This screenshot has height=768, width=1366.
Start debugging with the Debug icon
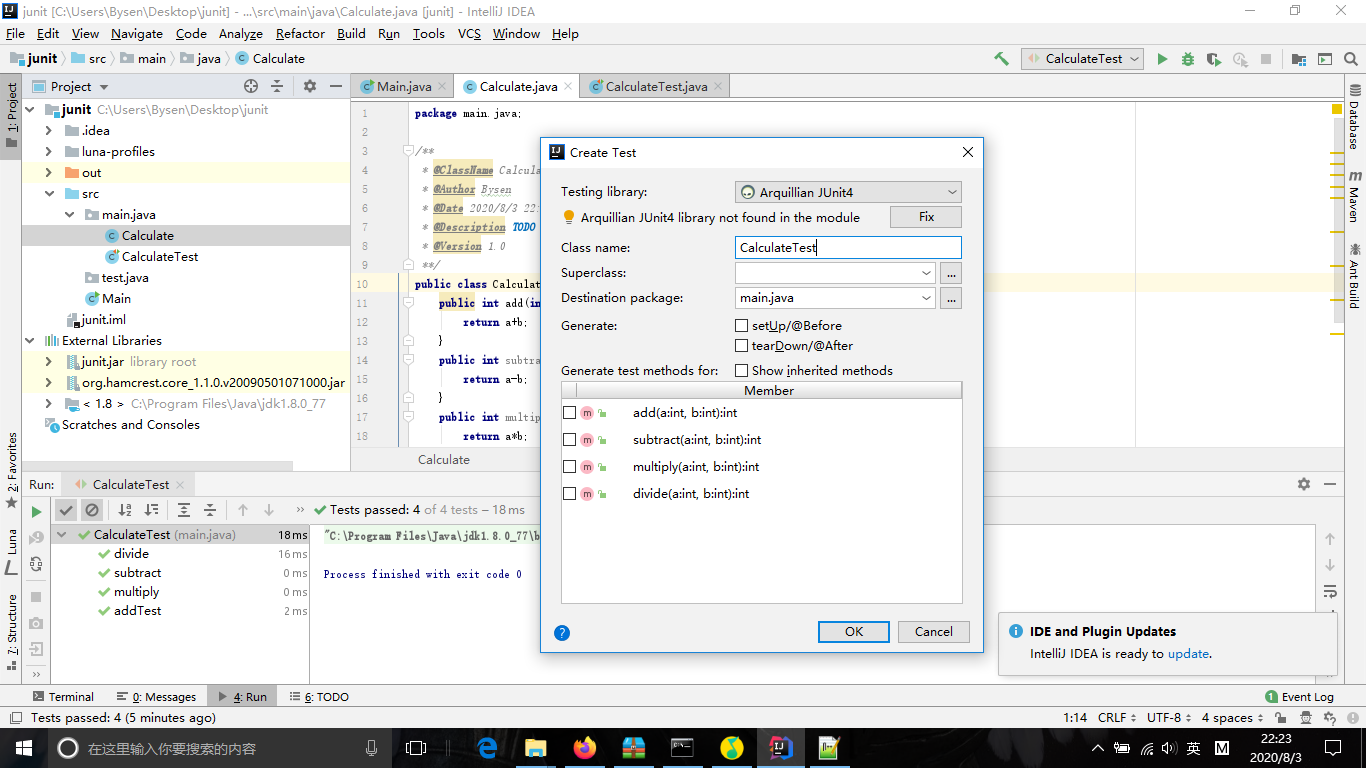[x=1186, y=58]
